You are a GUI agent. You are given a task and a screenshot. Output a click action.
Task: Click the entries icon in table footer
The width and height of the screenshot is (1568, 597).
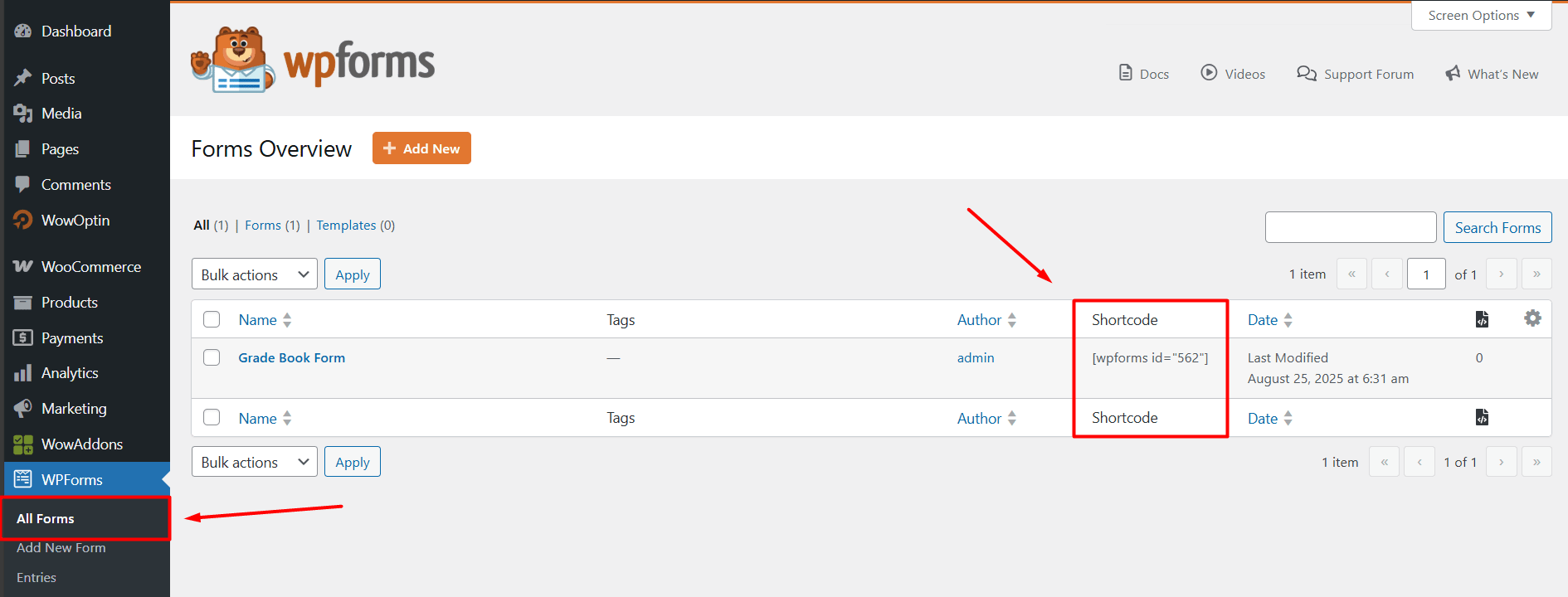[x=1482, y=417]
